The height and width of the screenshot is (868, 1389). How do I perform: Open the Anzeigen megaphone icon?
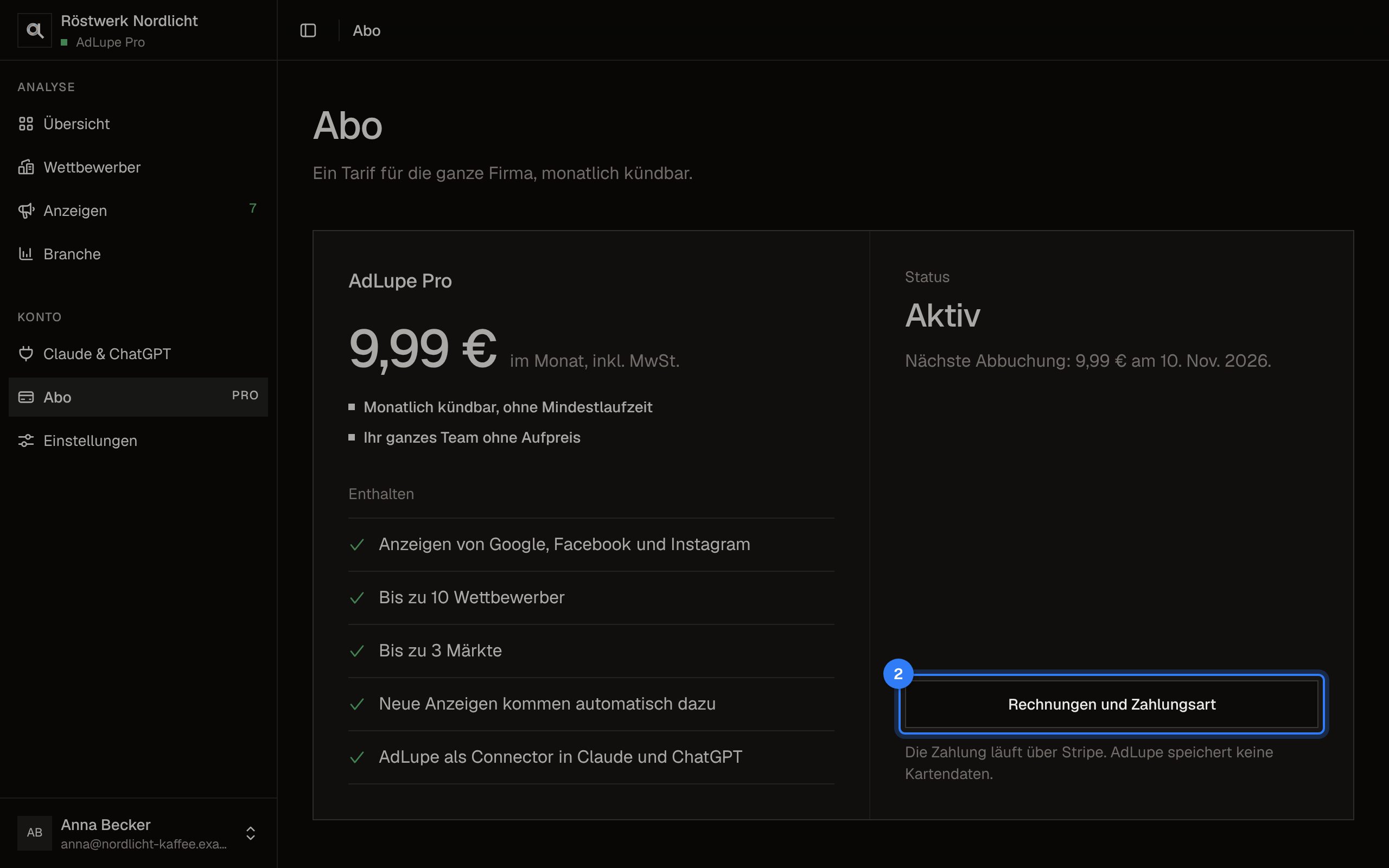(x=26, y=210)
